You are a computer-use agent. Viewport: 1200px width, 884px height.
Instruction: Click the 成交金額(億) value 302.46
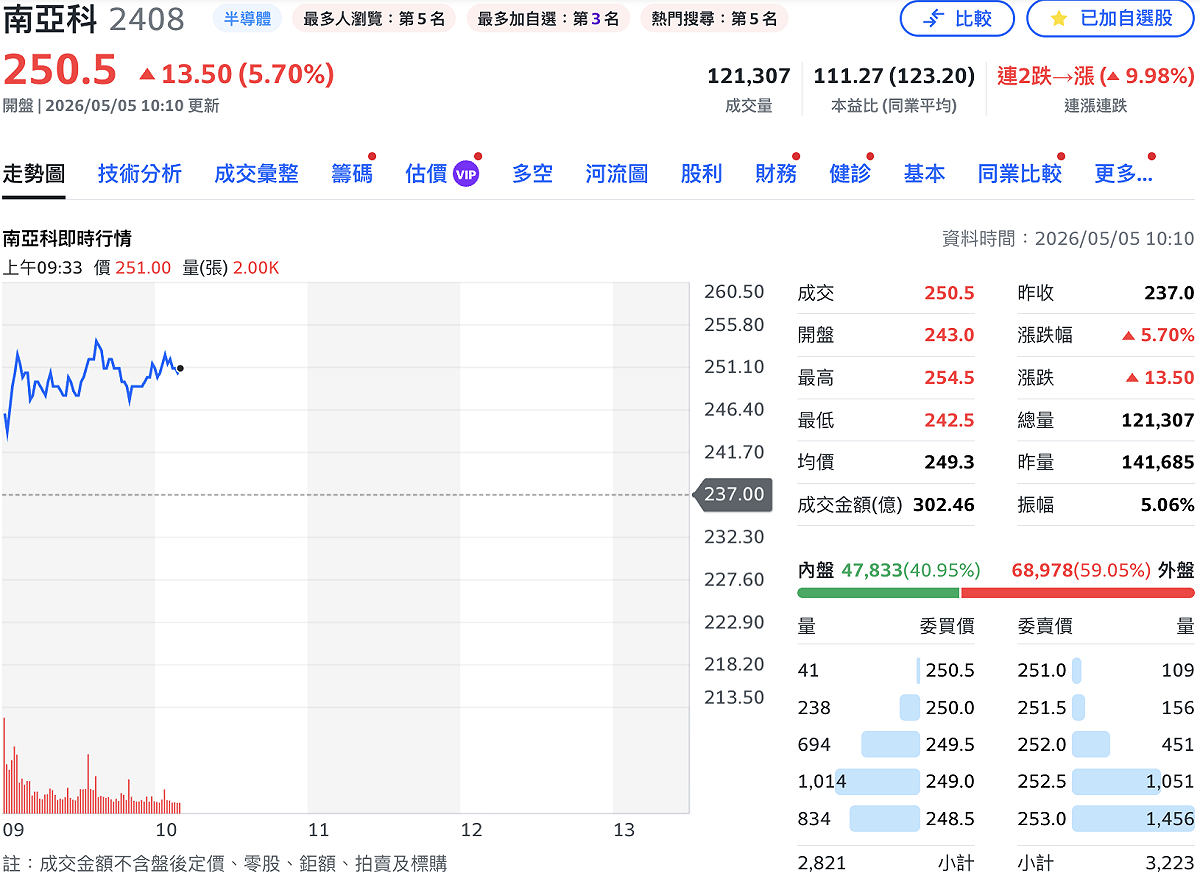944,505
